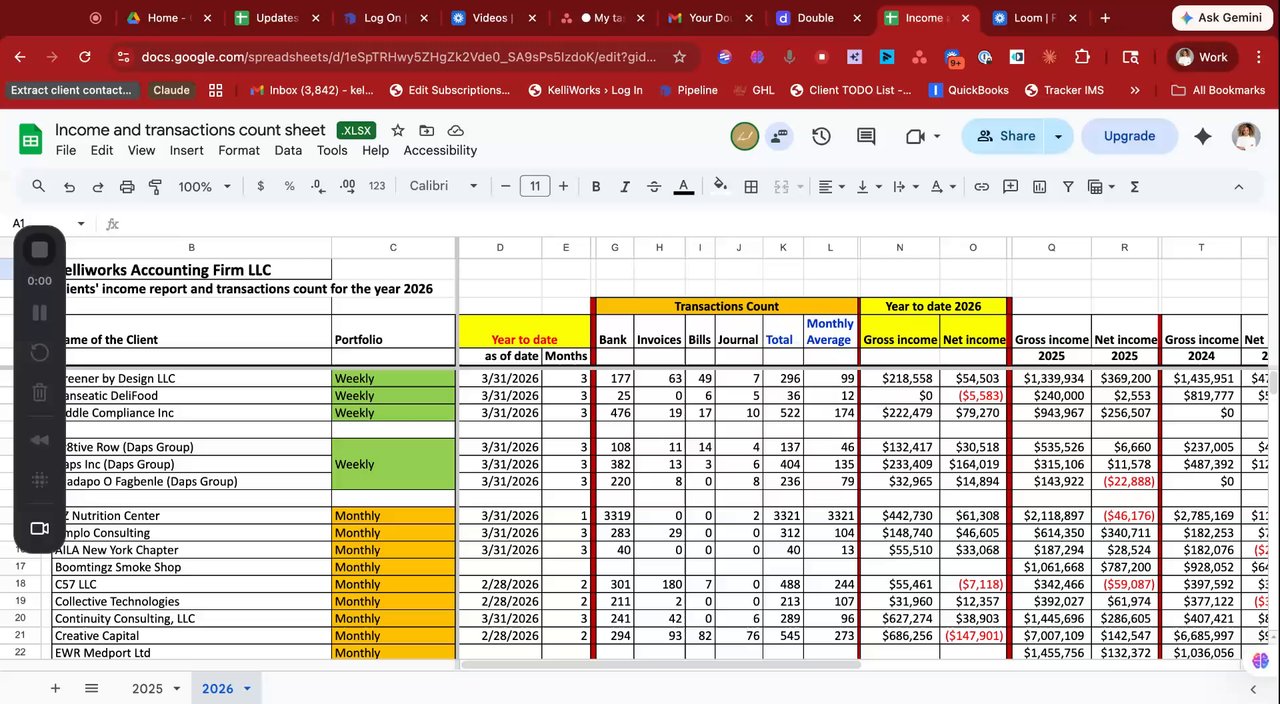This screenshot has width=1280, height=704.
Task: Open the fill color picker
Action: pos(720,186)
